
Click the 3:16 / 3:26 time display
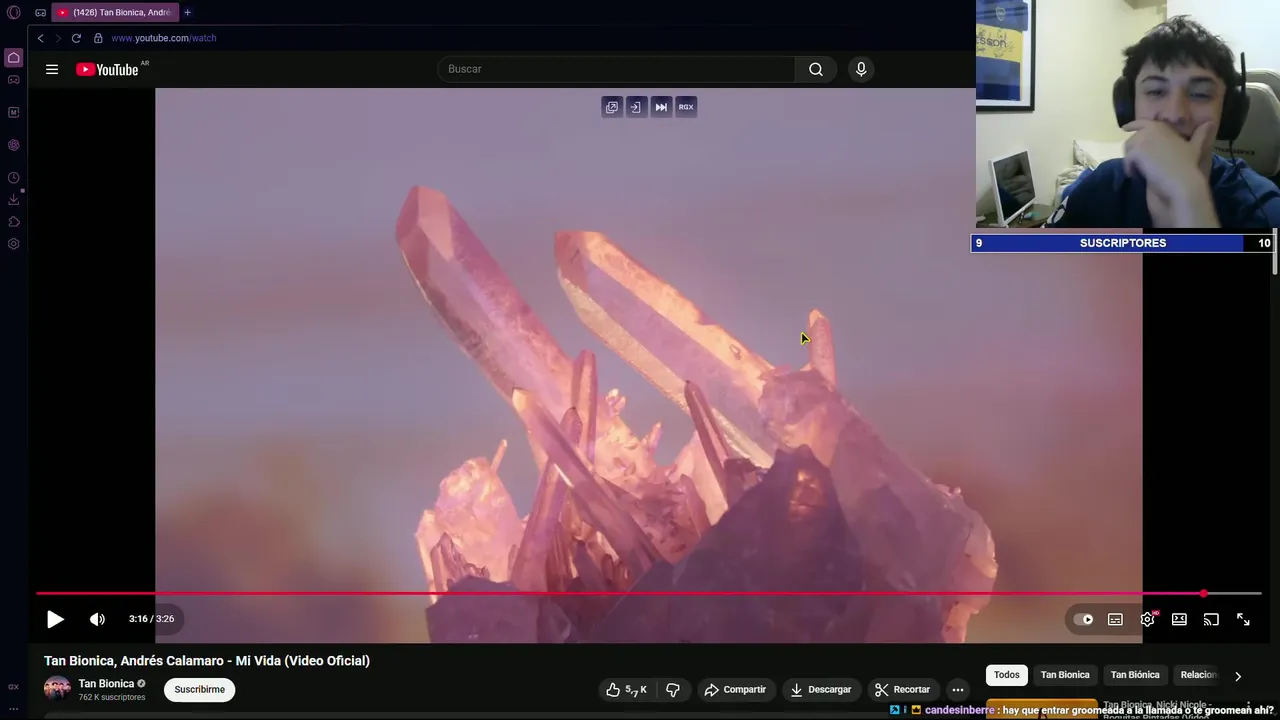(152, 619)
